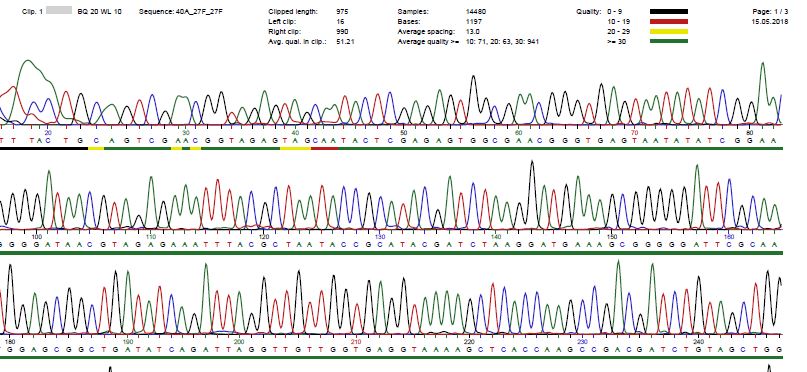Click base position marker 80
The width and height of the screenshot is (807, 372).
click(x=749, y=132)
